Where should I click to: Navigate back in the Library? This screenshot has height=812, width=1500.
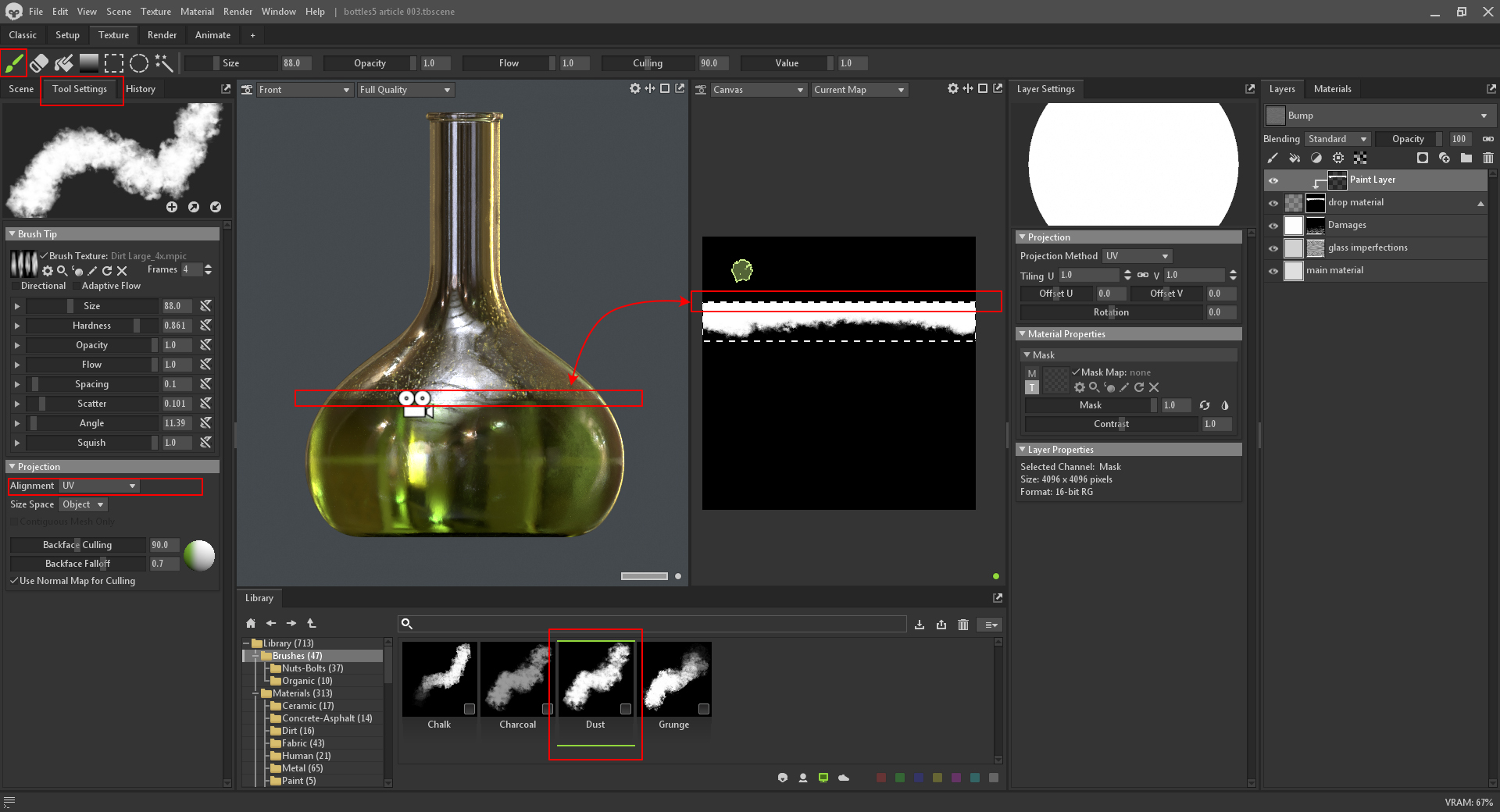[x=271, y=623]
